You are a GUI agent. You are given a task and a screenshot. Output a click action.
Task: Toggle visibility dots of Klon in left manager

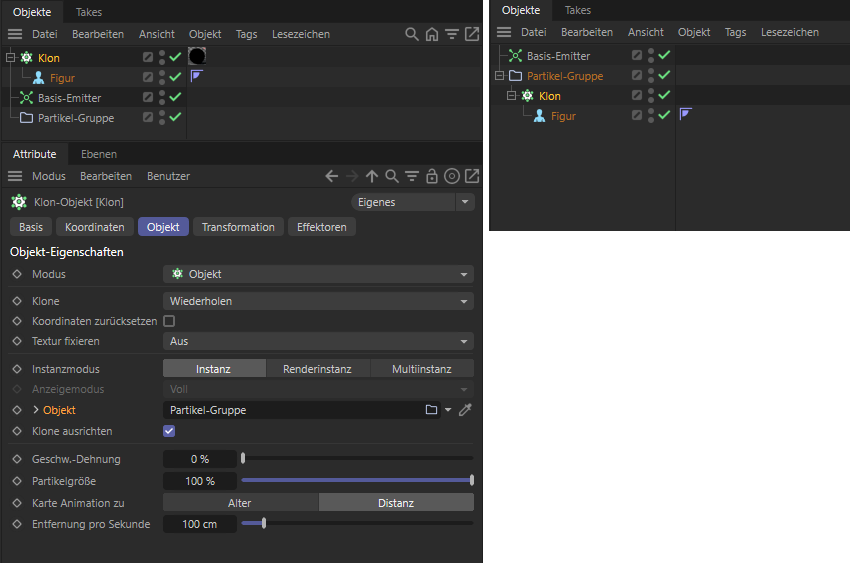[162, 57]
